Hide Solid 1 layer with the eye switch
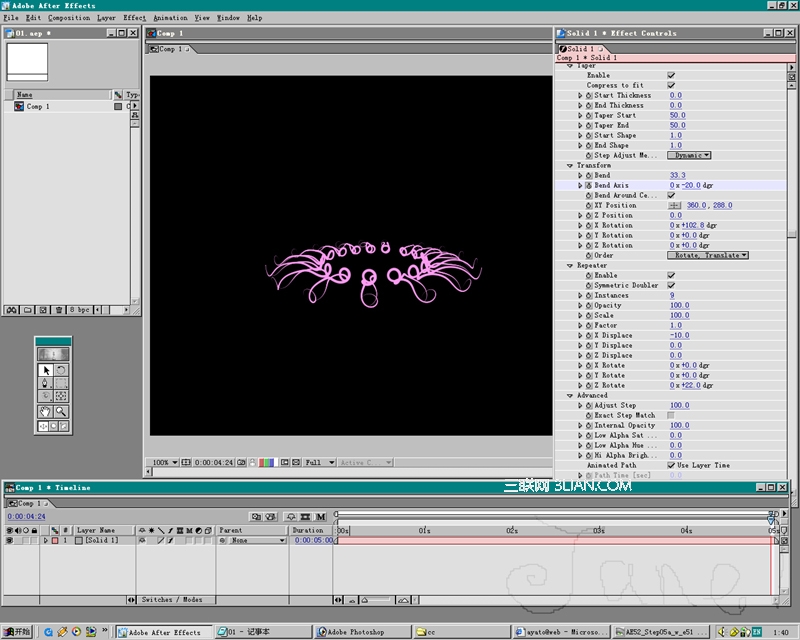This screenshot has height=640, width=800. (x=9, y=540)
